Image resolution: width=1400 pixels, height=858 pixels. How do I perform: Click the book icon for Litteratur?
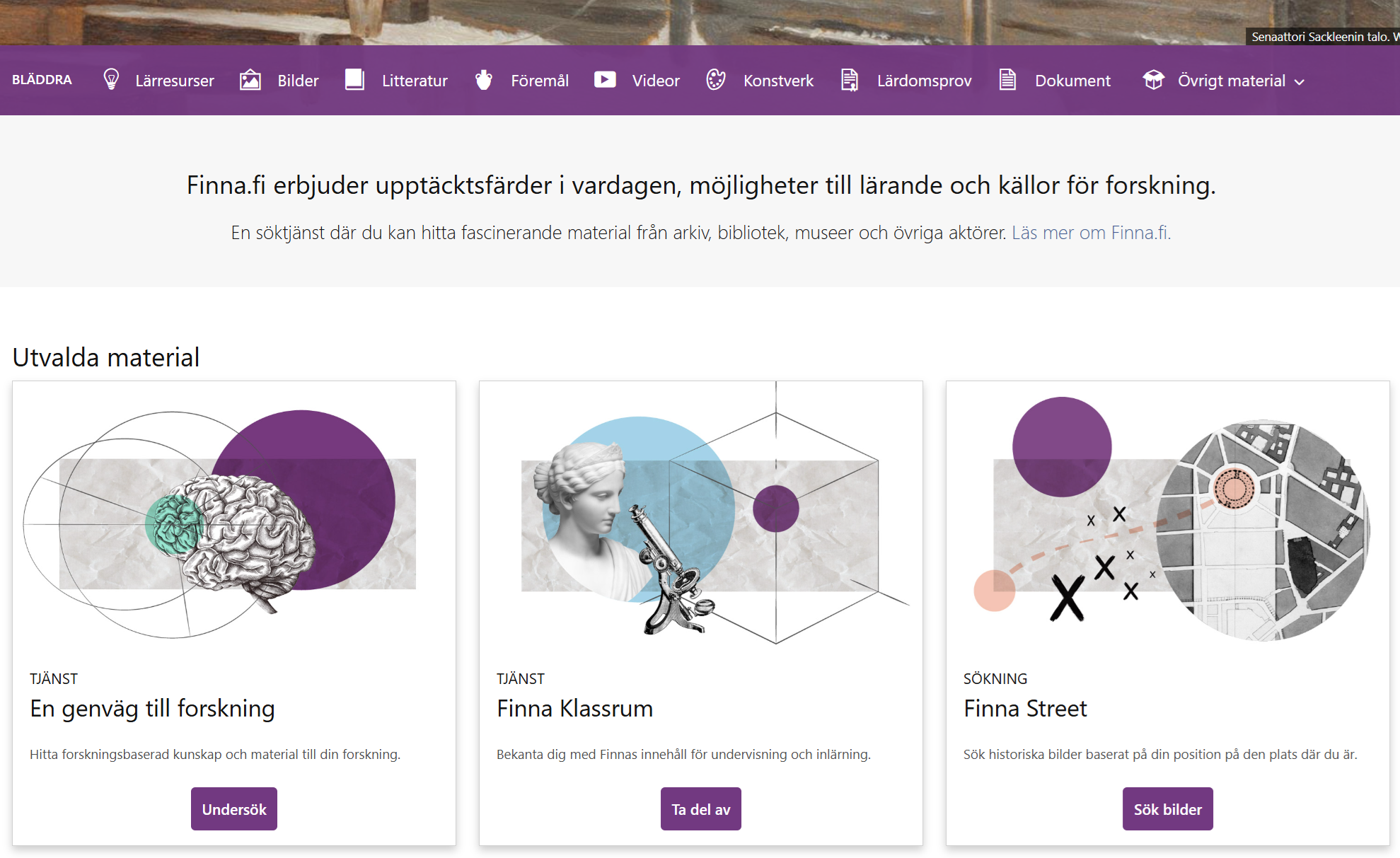click(354, 80)
